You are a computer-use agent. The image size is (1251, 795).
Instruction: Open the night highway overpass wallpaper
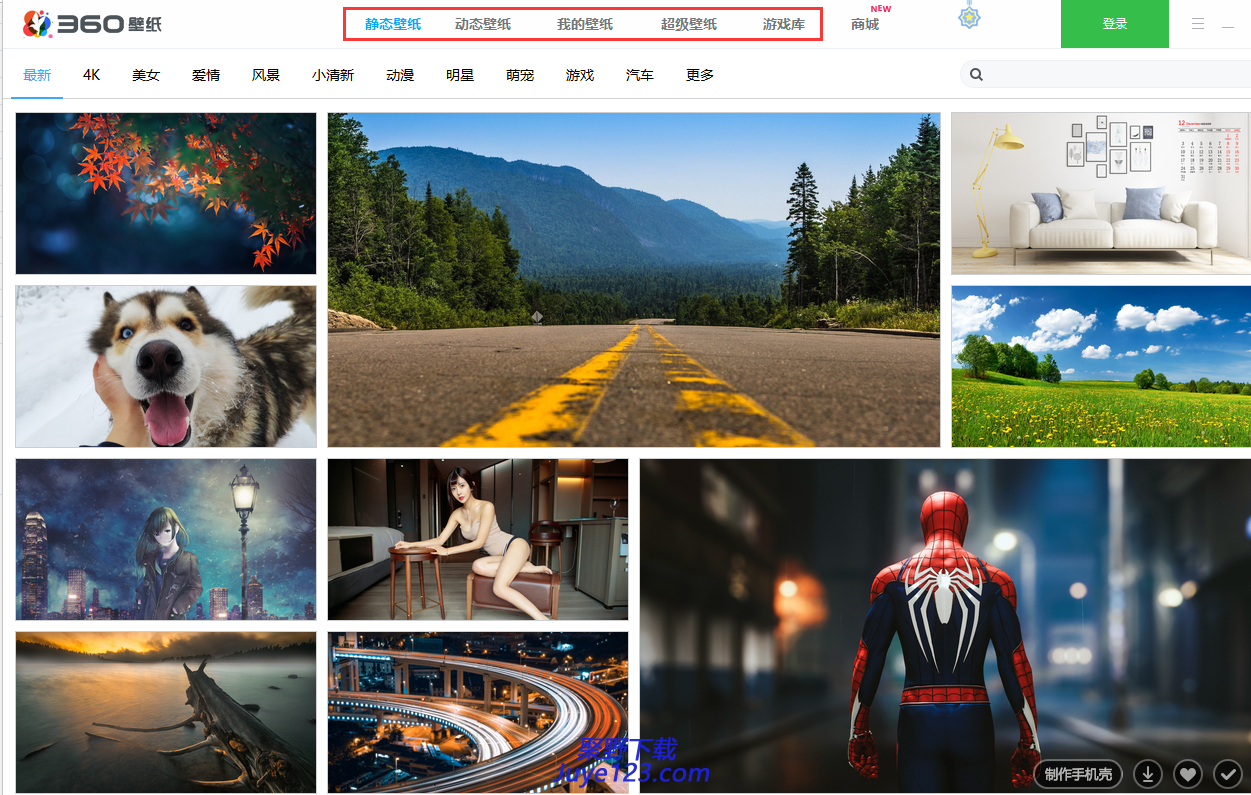pos(478,712)
